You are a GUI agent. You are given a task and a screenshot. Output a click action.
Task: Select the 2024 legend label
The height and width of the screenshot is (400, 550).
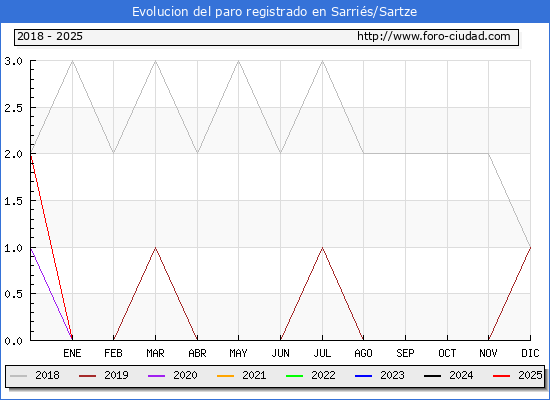[461, 375]
